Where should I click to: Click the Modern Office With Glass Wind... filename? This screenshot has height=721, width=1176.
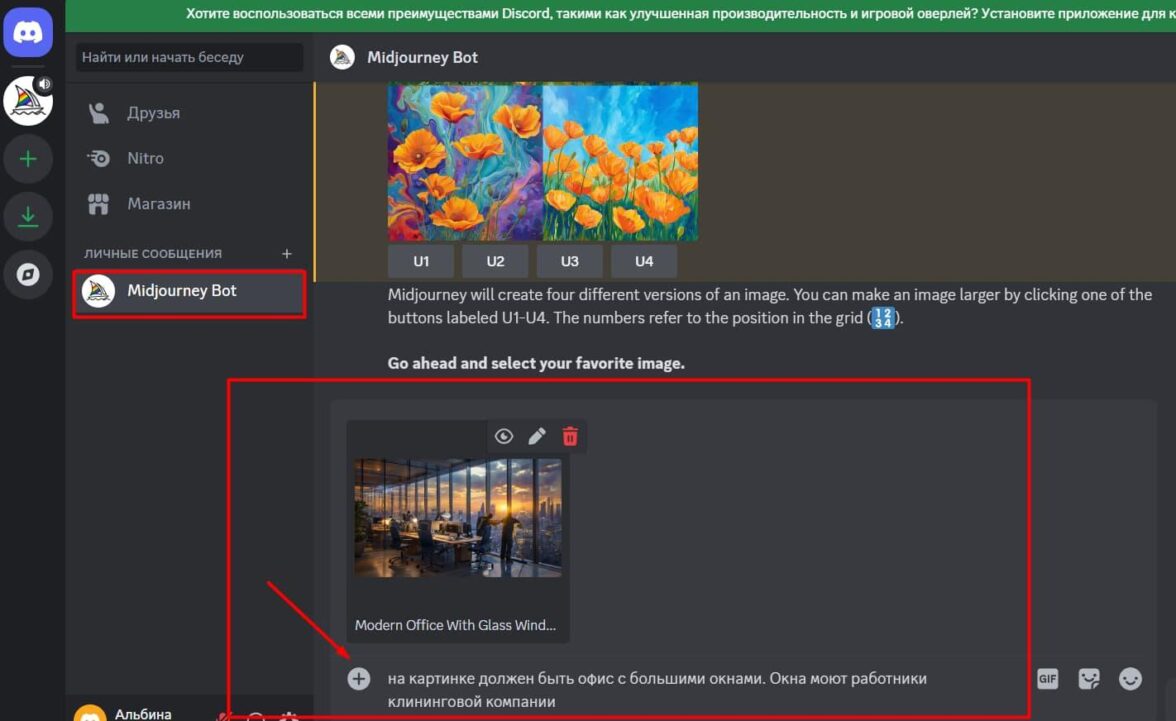455,625
